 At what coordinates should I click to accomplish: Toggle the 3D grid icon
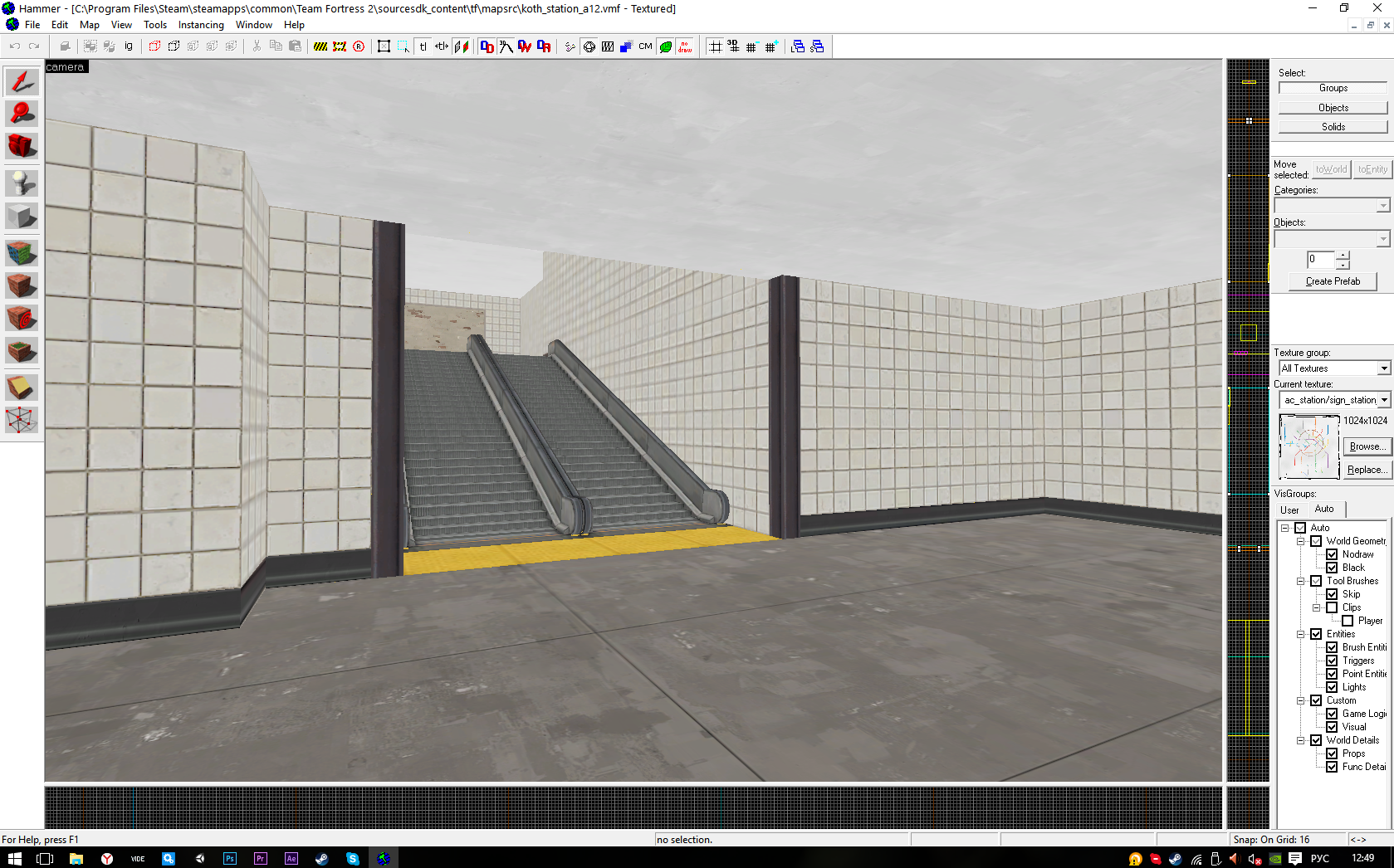[x=734, y=46]
